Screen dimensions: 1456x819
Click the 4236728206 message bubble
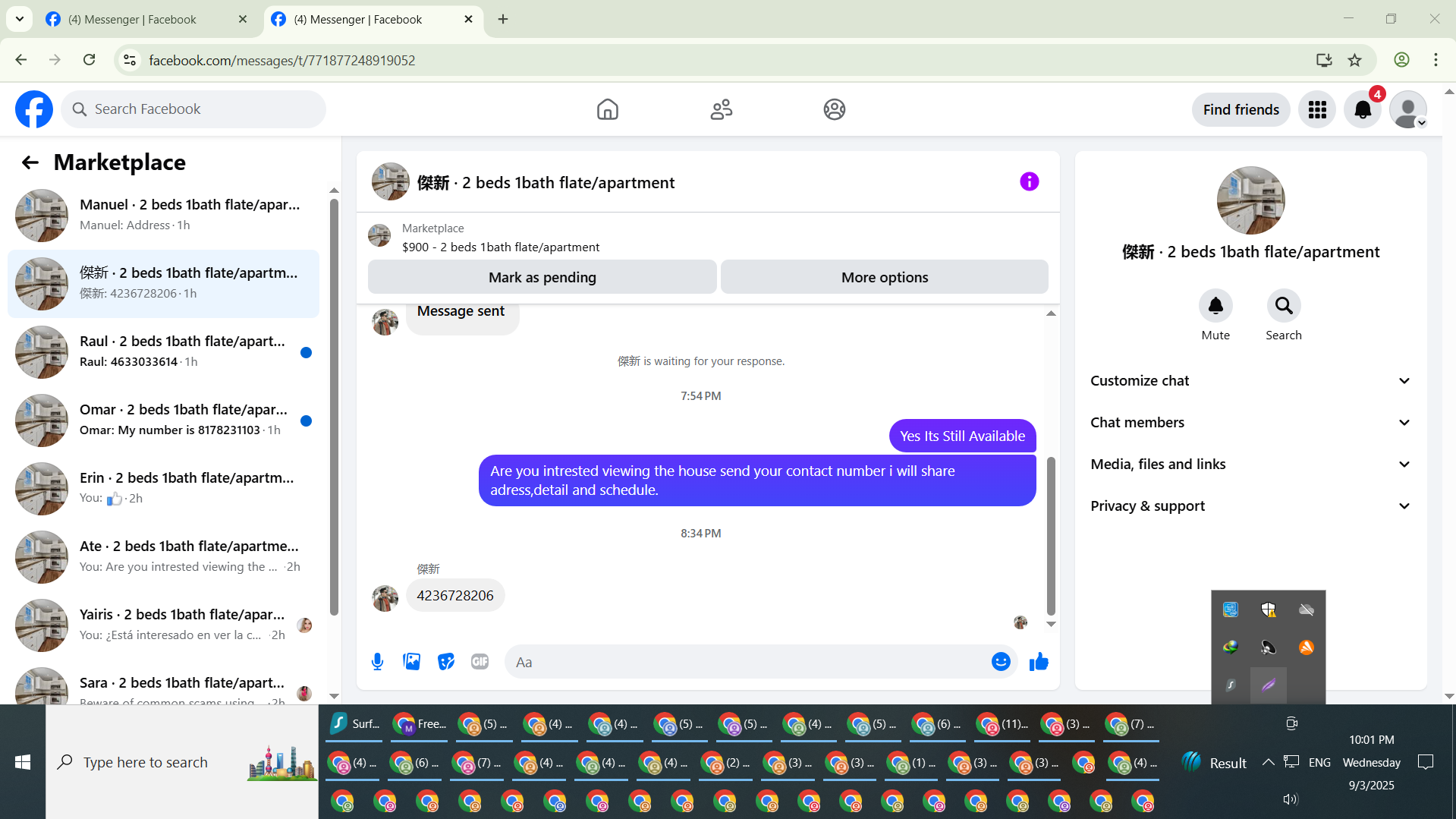(454, 596)
